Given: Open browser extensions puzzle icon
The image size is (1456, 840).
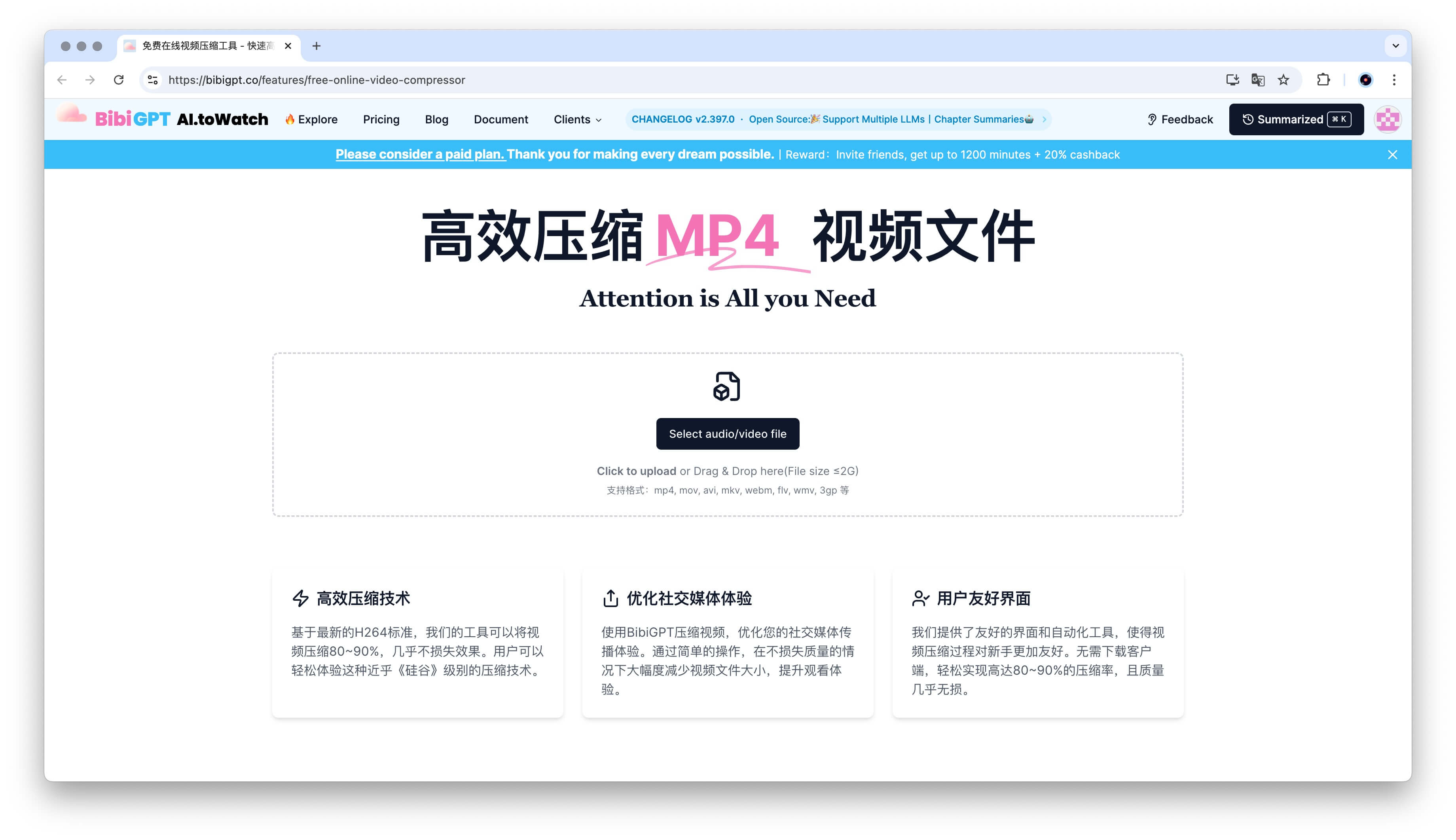Looking at the screenshot, I should 1323,80.
